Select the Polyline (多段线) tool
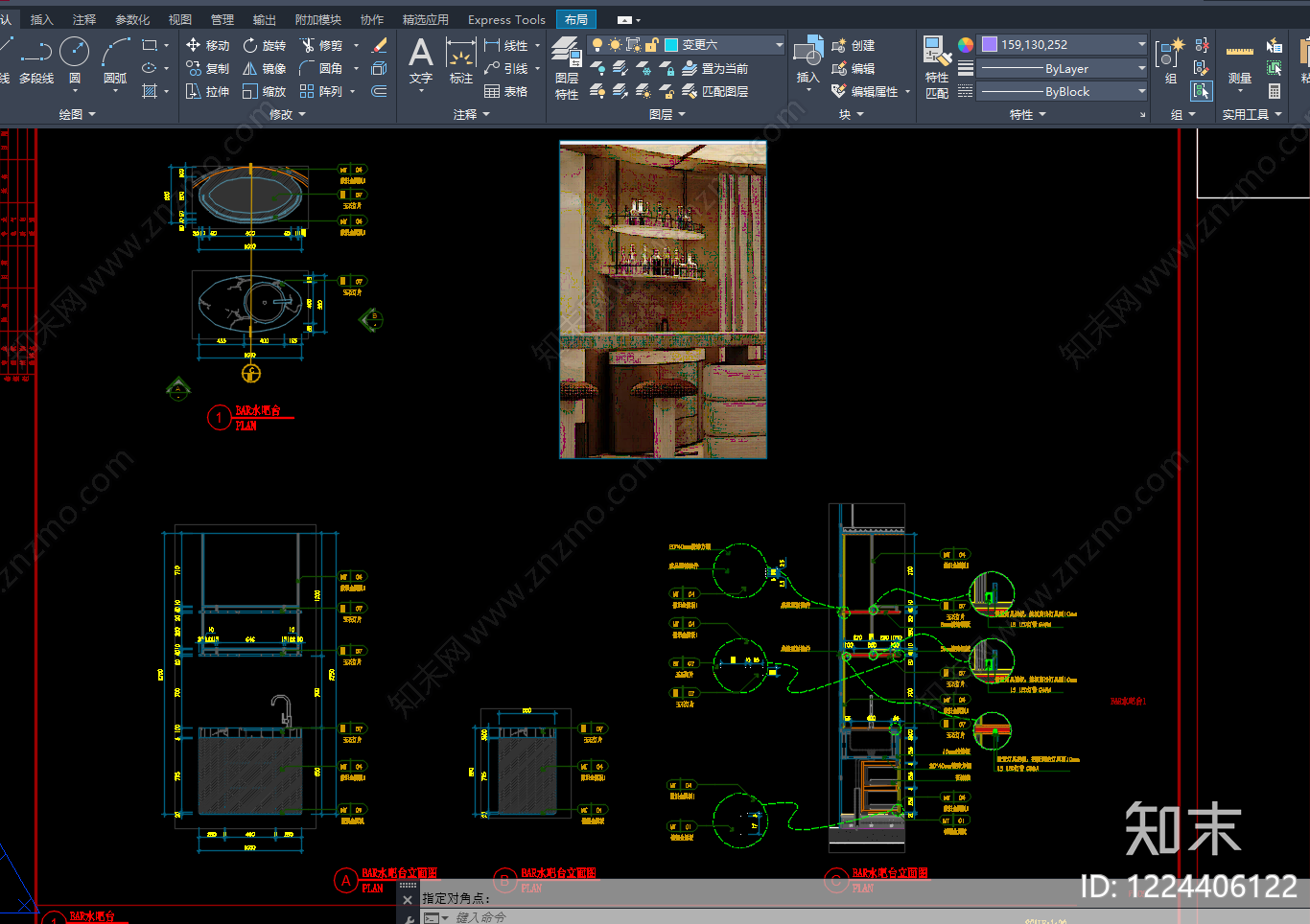 (x=36, y=61)
